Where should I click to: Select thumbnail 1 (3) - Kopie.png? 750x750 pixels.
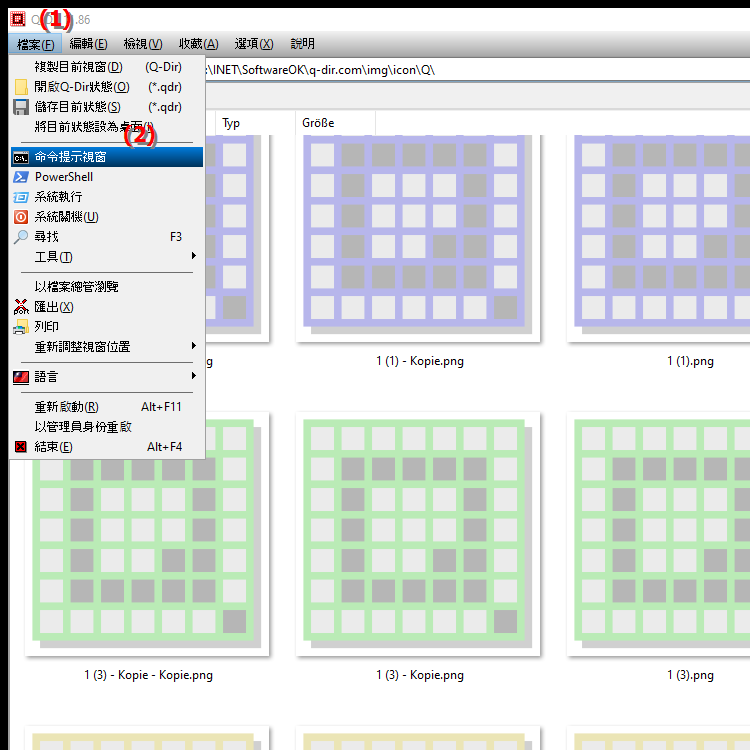click(x=418, y=534)
